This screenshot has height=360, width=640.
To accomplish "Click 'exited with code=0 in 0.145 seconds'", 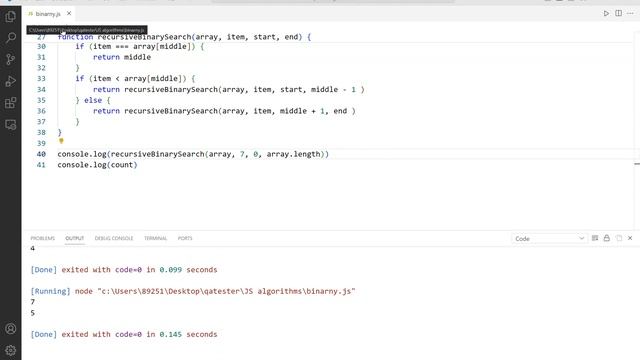I will point(139,334).
